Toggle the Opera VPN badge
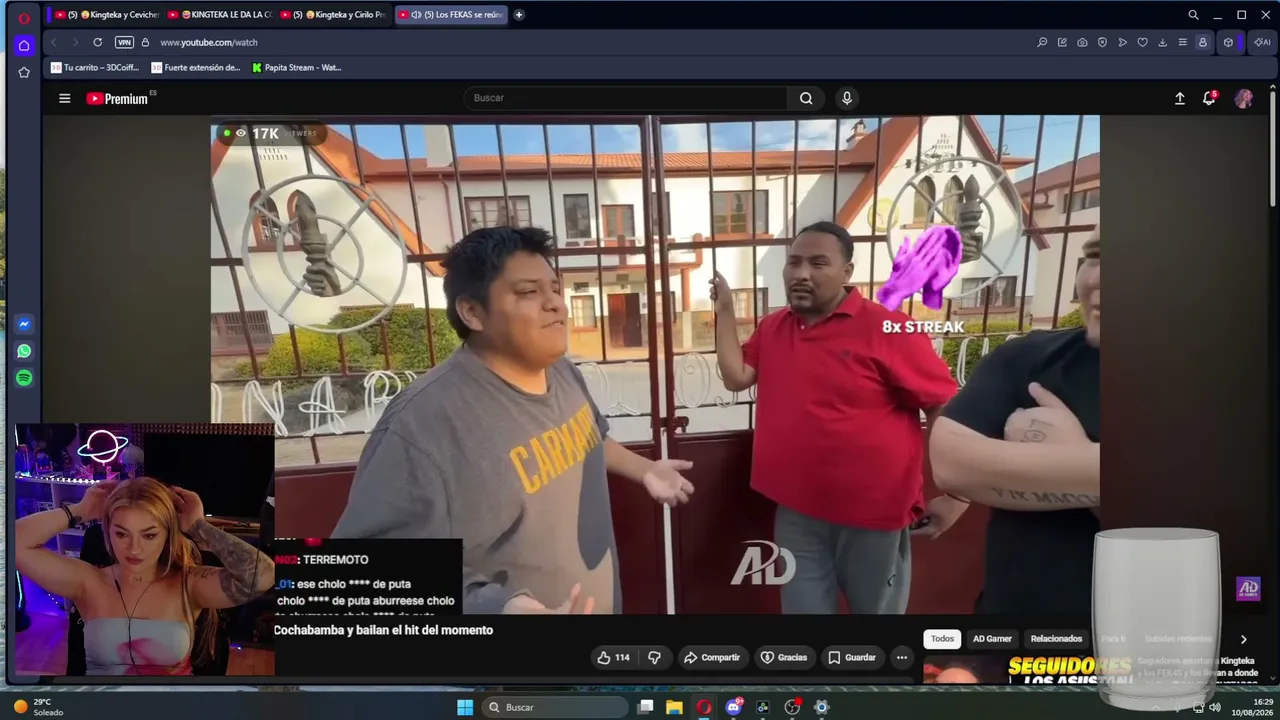 point(124,42)
